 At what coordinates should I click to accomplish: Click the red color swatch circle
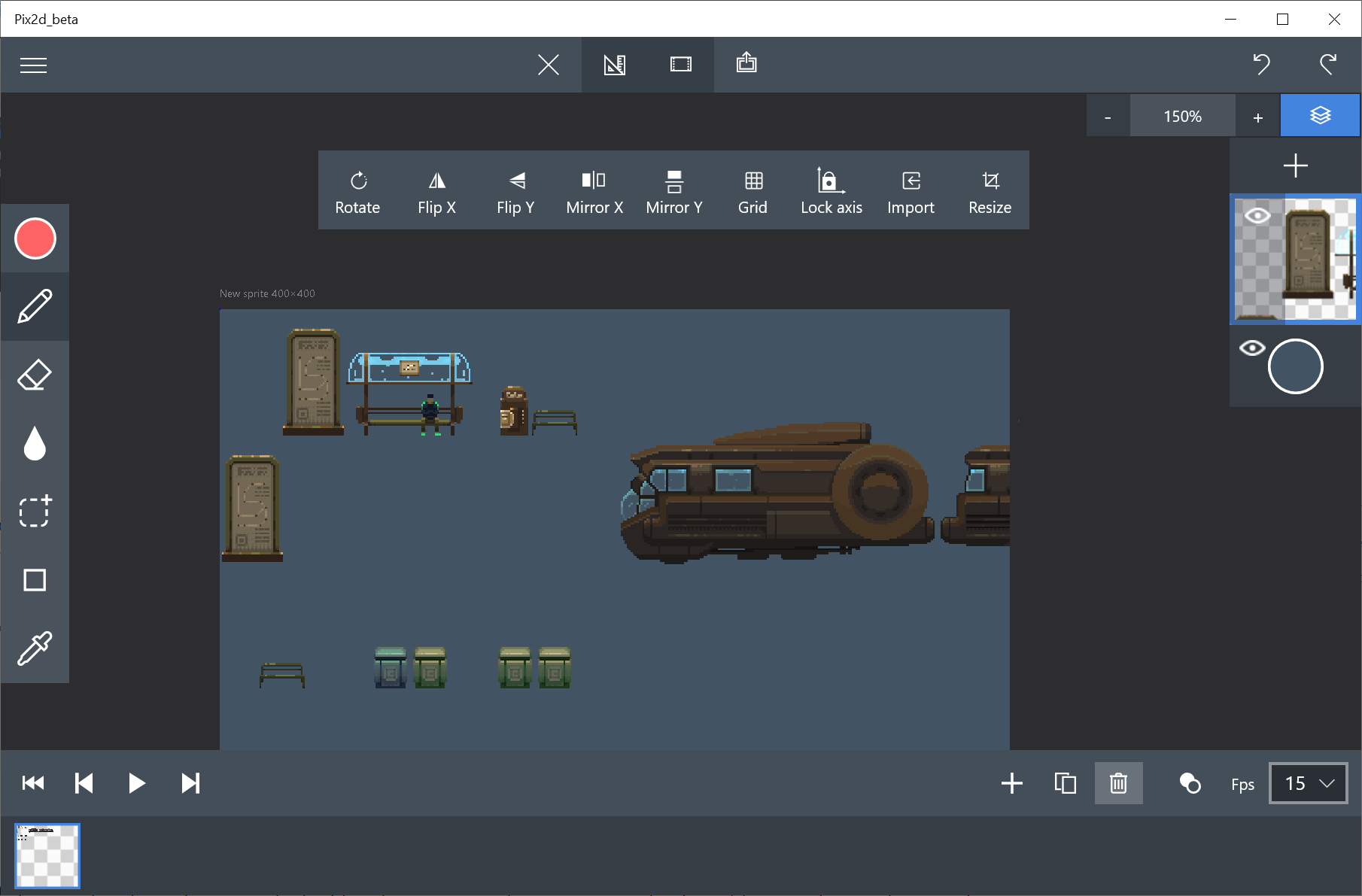(x=35, y=238)
